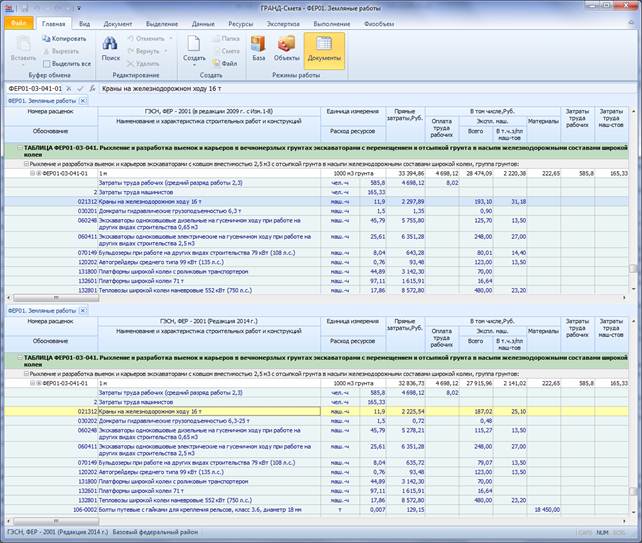Open the База mode icon
Image resolution: width=642 pixels, height=543 pixels.
tap(258, 46)
